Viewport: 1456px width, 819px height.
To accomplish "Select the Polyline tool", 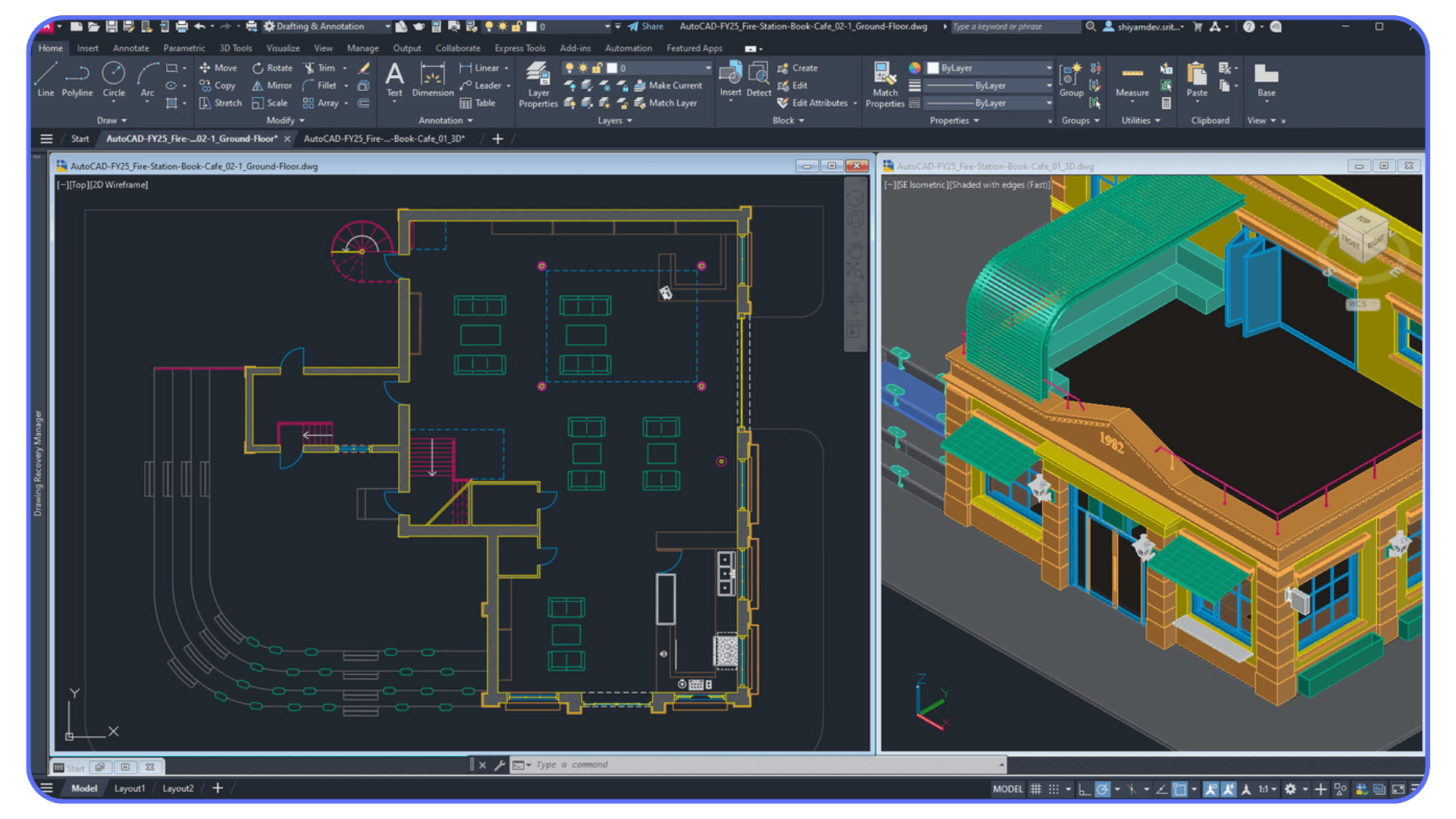I will (x=77, y=80).
